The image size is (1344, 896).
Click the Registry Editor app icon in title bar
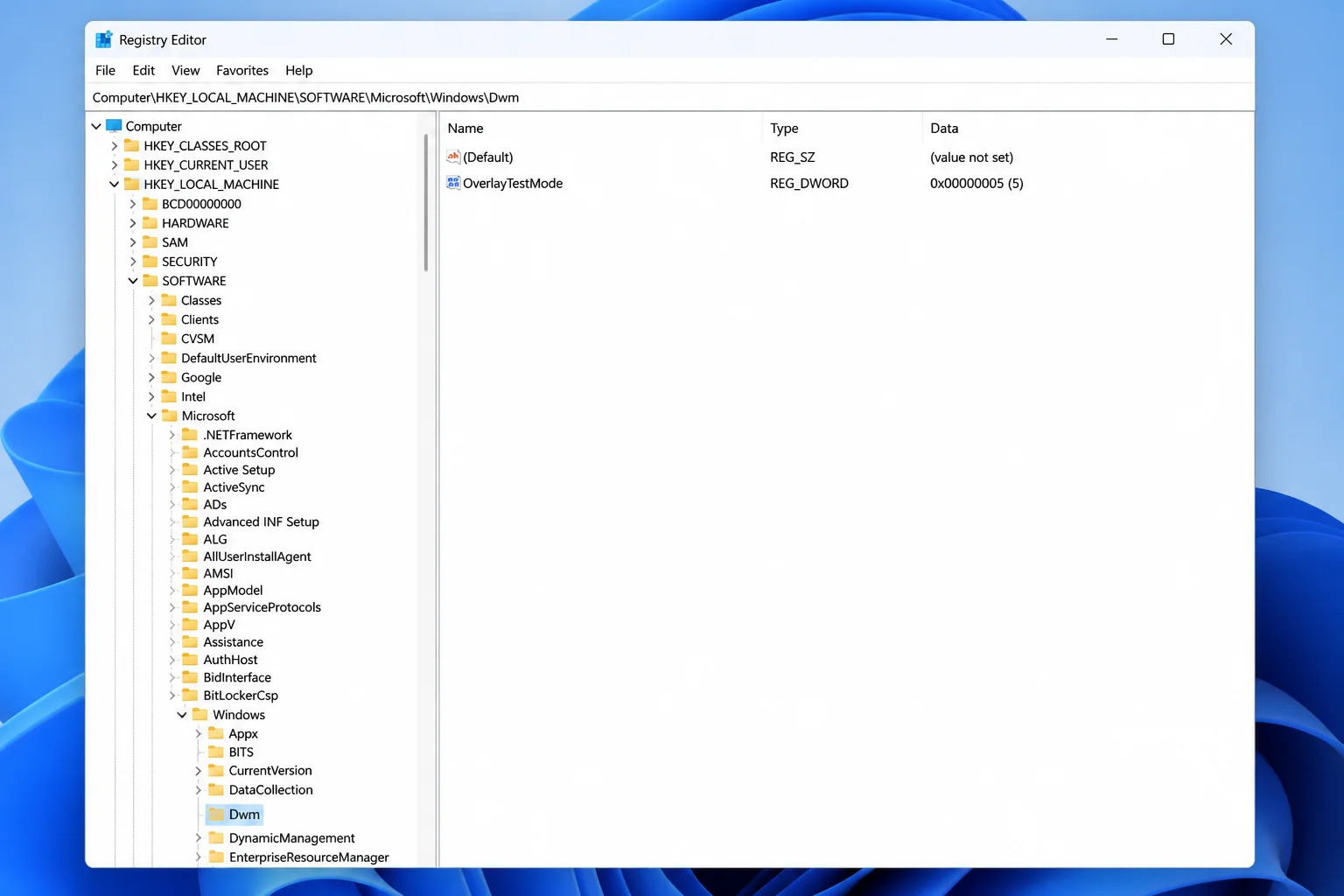point(104,39)
